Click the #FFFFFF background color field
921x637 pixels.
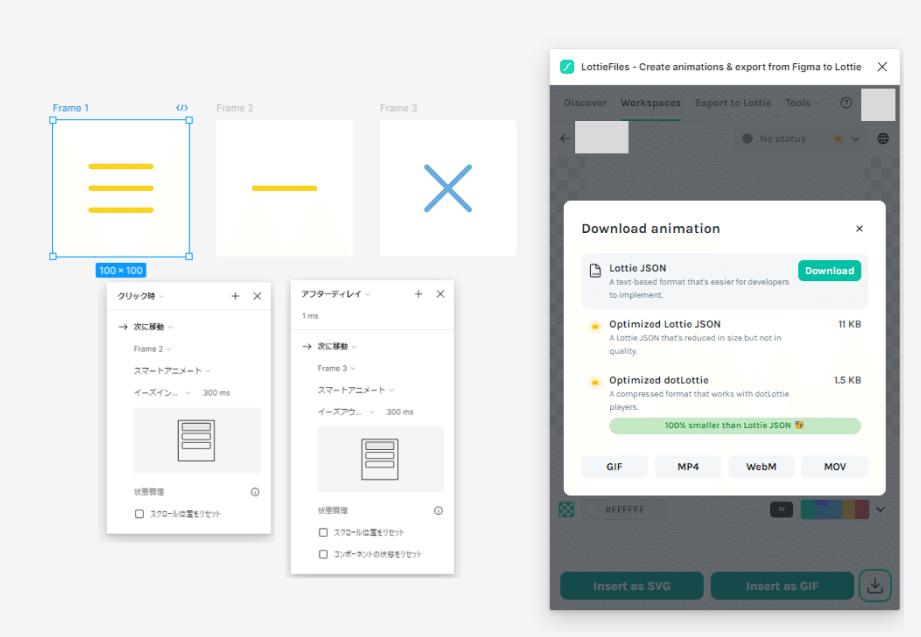[x=624, y=509]
